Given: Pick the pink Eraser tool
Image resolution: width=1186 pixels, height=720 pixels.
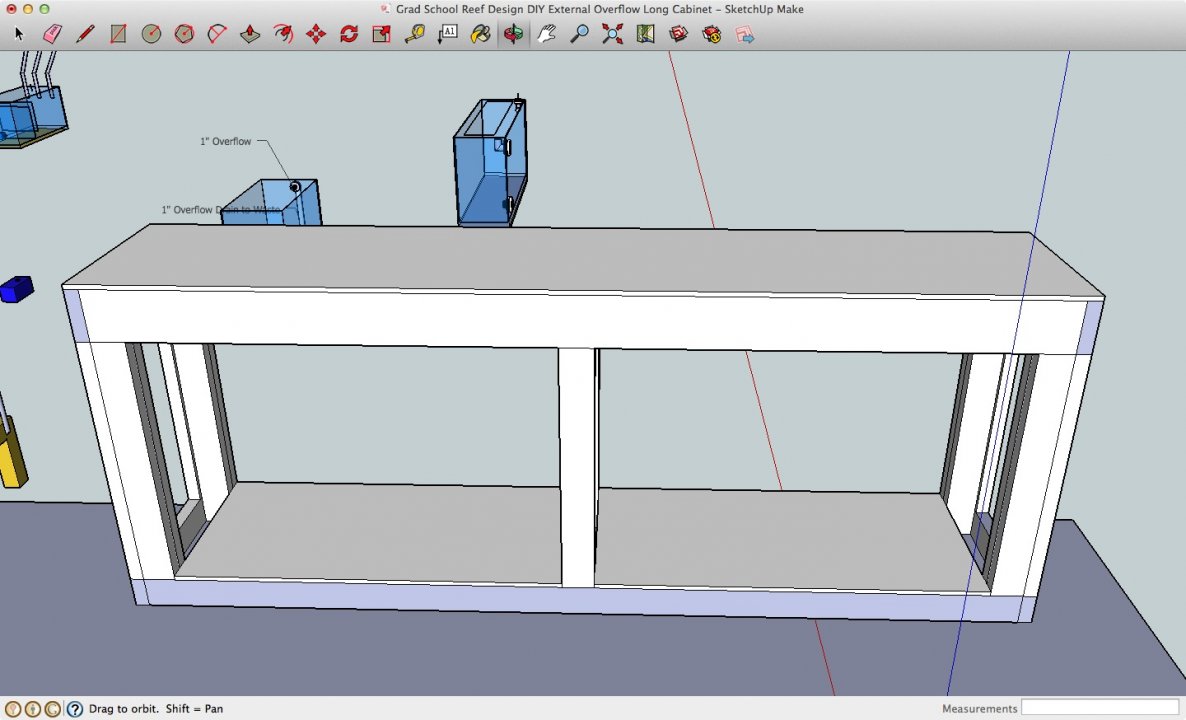Looking at the screenshot, I should click(52, 34).
